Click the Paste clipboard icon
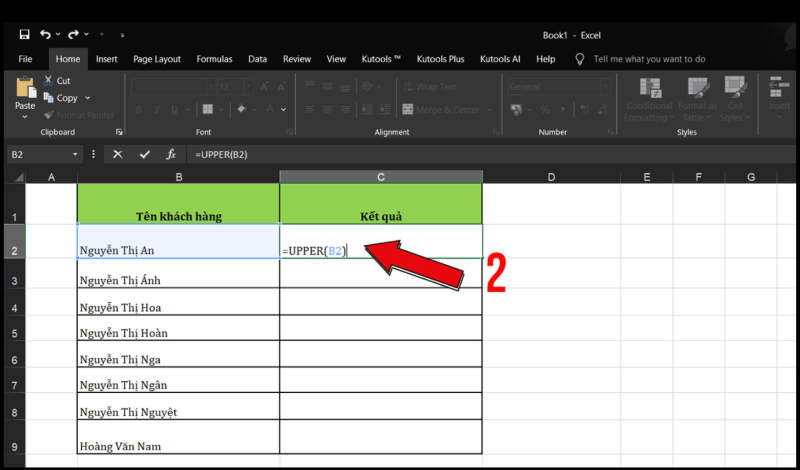 (25, 88)
